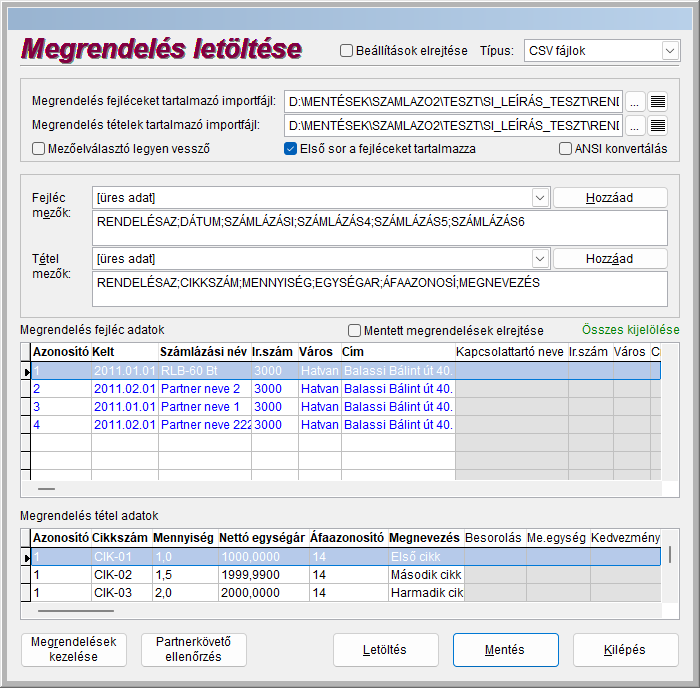This screenshot has width=700, height=688.
Task: Click Hozzáad button for Fejléc mezők
Action: [x=610, y=198]
